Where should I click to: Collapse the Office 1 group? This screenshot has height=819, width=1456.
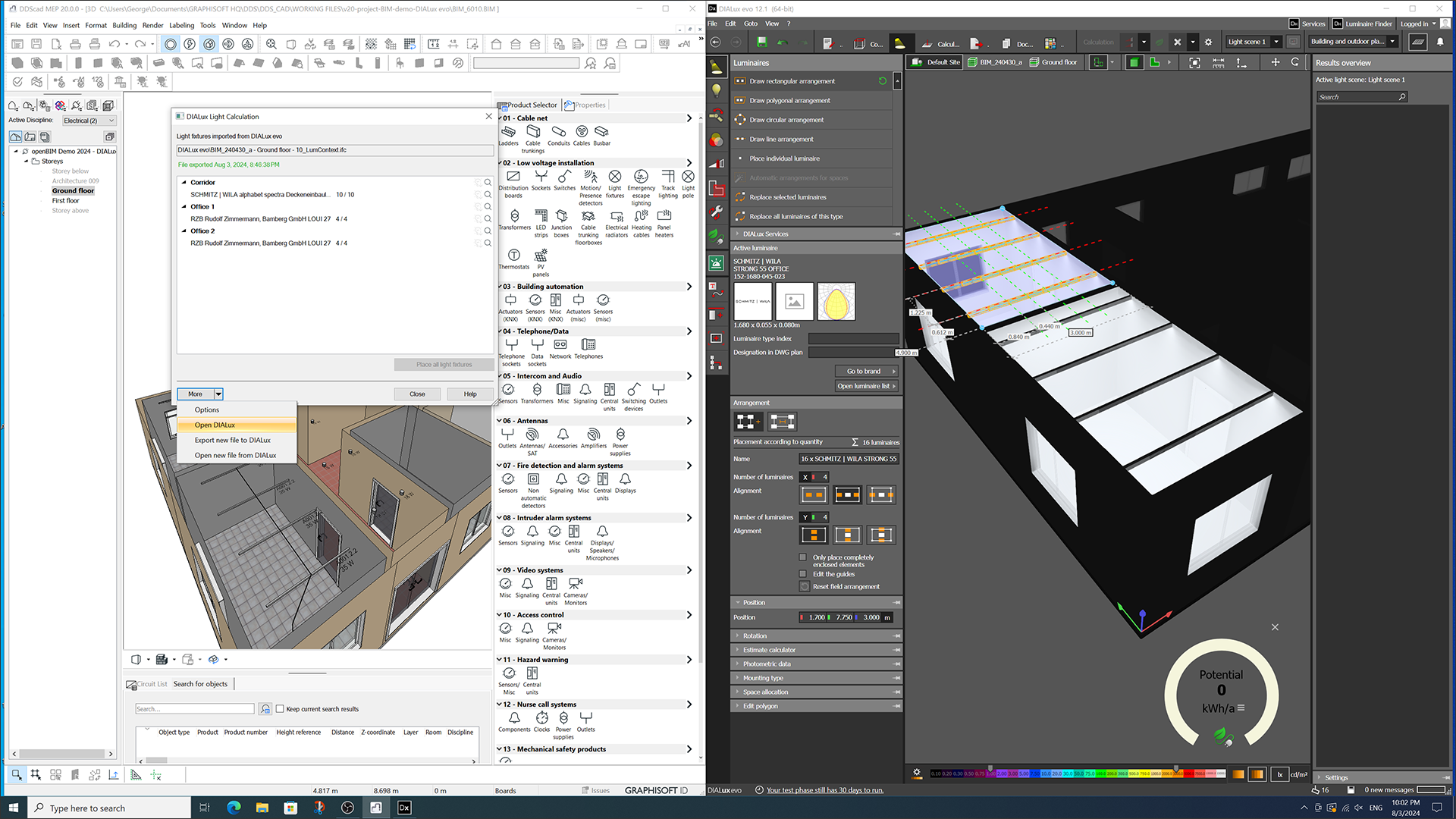pyautogui.click(x=184, y=207)
